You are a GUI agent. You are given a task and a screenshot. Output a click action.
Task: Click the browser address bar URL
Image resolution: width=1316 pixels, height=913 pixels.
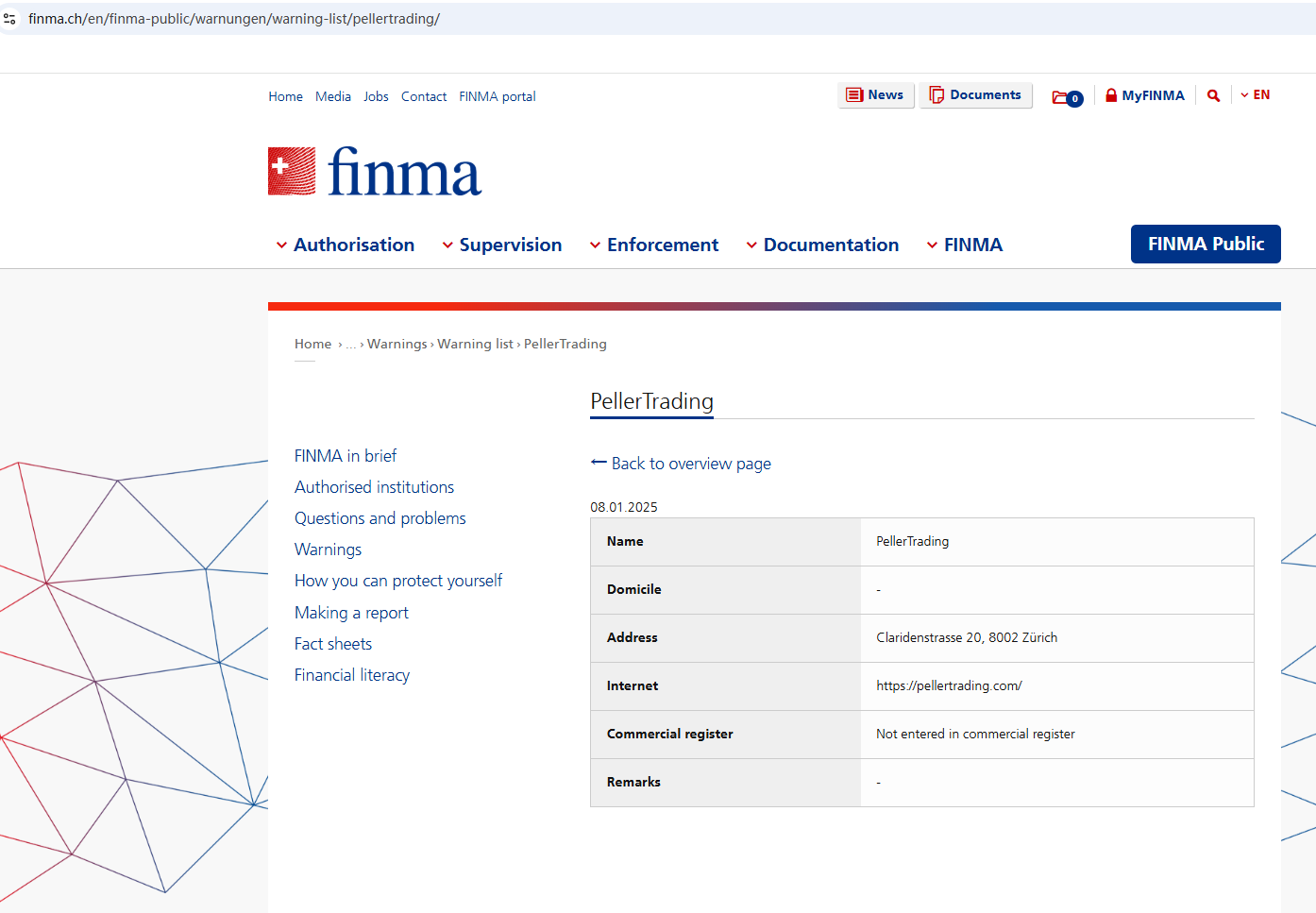tap(234, 19)
